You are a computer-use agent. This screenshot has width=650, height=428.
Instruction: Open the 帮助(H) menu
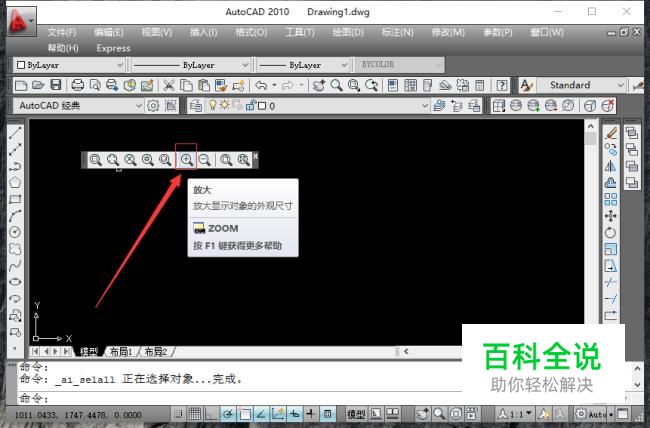63,48
